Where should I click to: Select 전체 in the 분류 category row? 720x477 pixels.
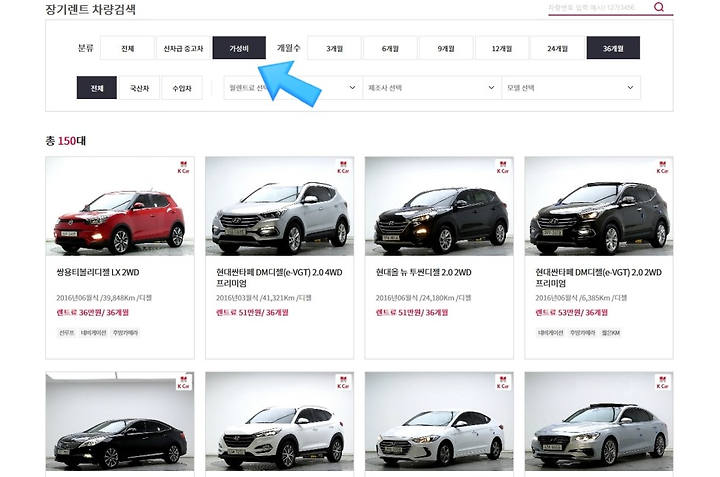(x=127, y=48)
